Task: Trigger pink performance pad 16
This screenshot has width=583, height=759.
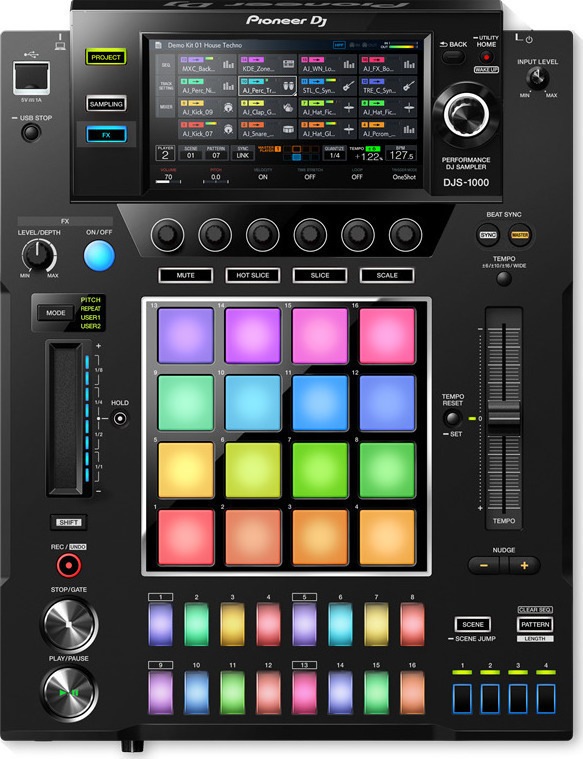Action: coord(387,335)
